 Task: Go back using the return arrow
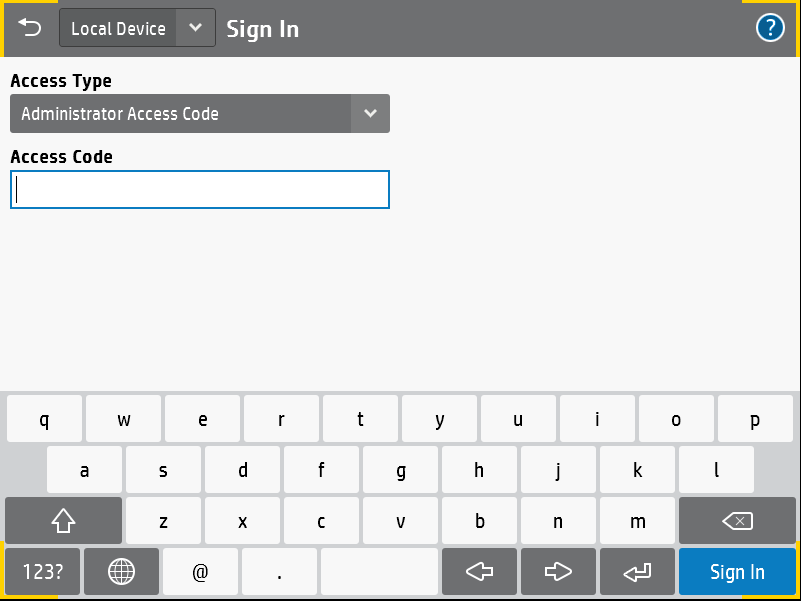pyautogui.click(x=29, y=27)
